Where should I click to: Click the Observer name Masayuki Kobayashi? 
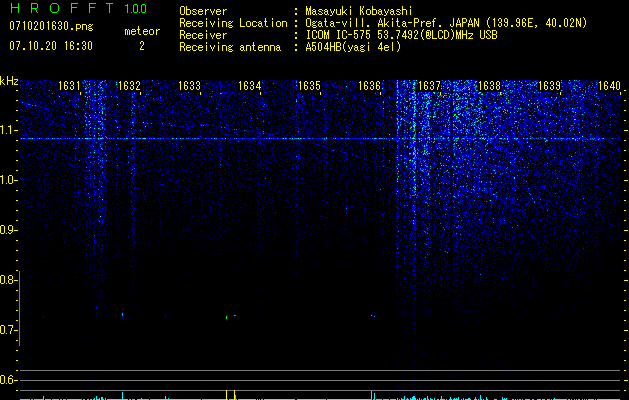[359, 11]
